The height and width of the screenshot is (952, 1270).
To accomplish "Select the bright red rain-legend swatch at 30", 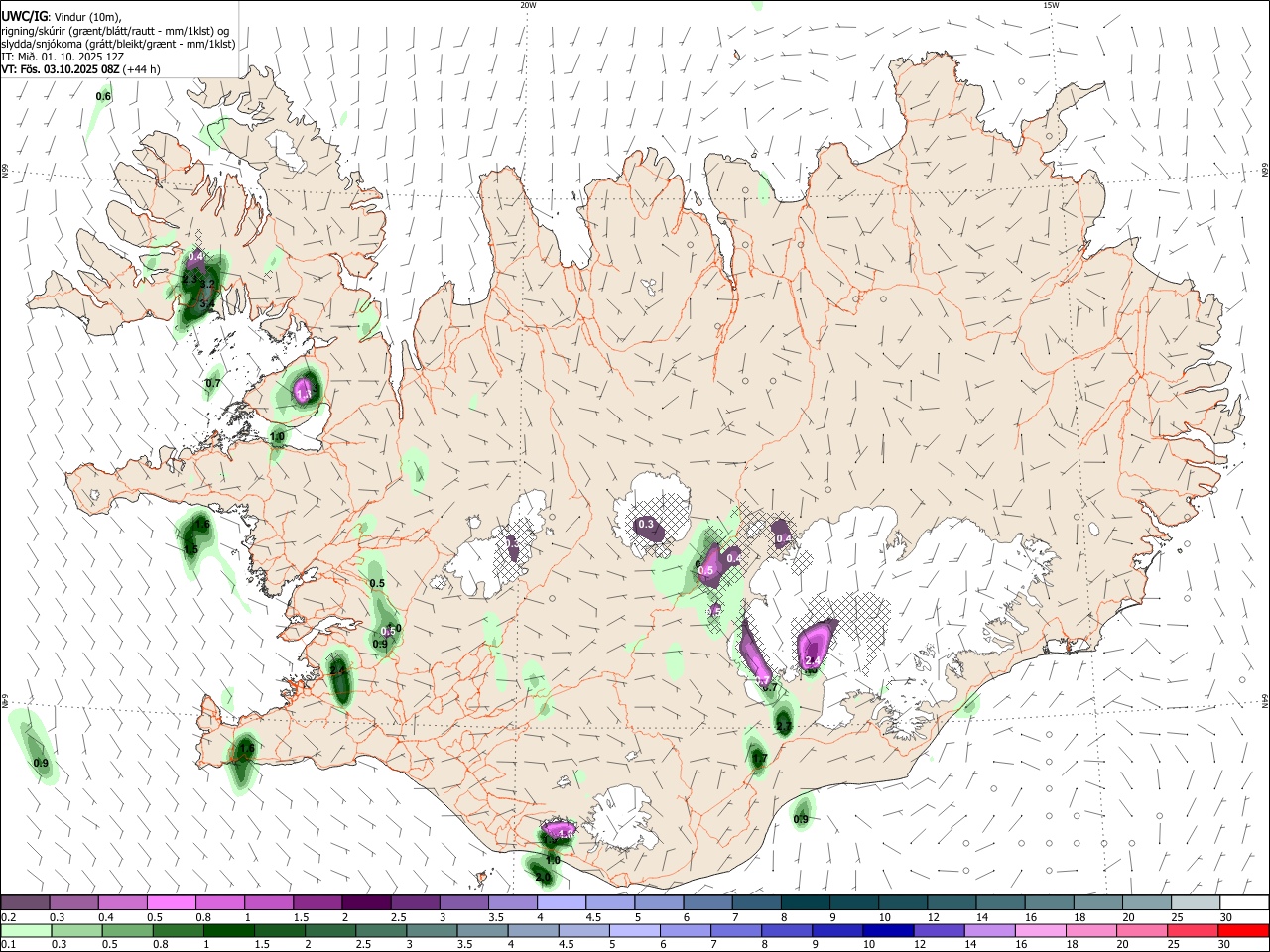I will click(x=1241, y=931).
